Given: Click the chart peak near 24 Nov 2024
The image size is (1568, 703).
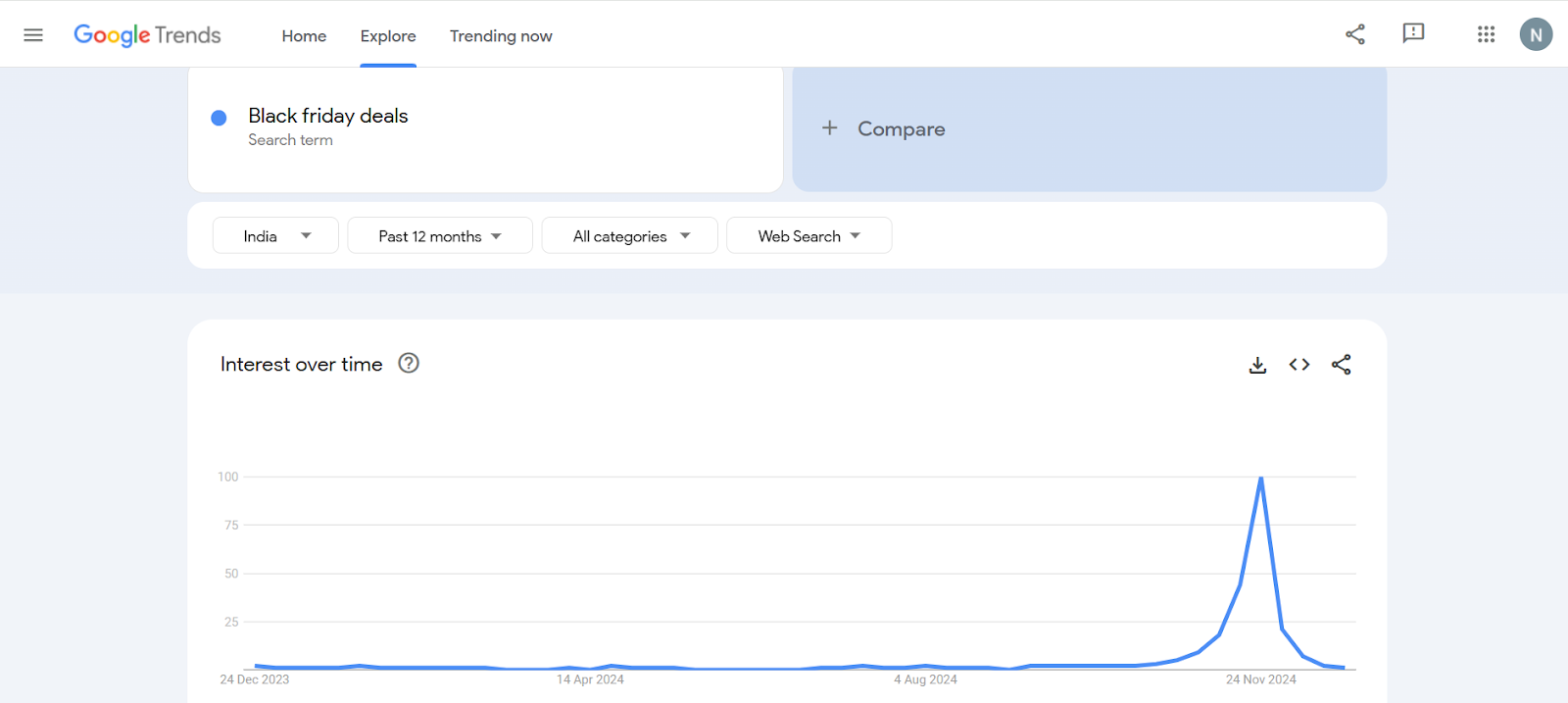Looking at the screenshot, I should [1261, 477].
